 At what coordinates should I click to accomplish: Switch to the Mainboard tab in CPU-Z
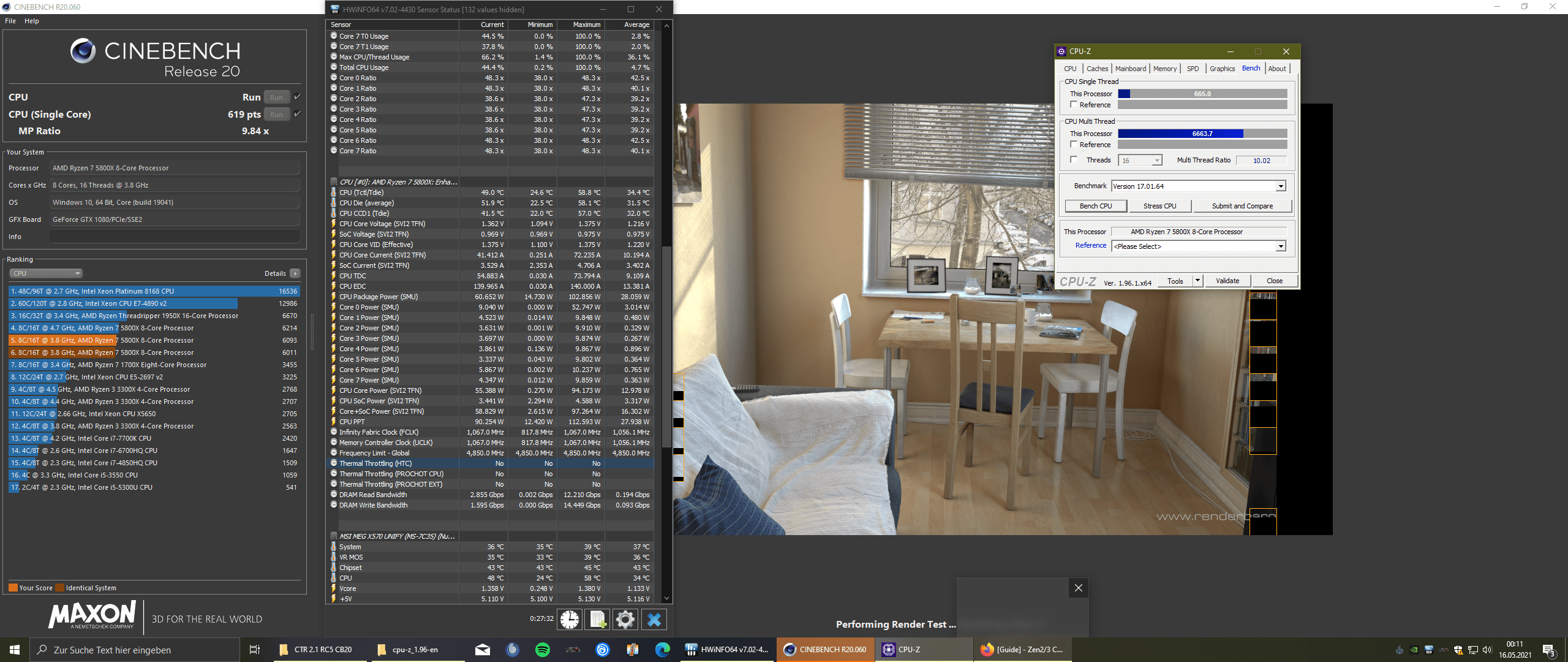coord(1130,69)
